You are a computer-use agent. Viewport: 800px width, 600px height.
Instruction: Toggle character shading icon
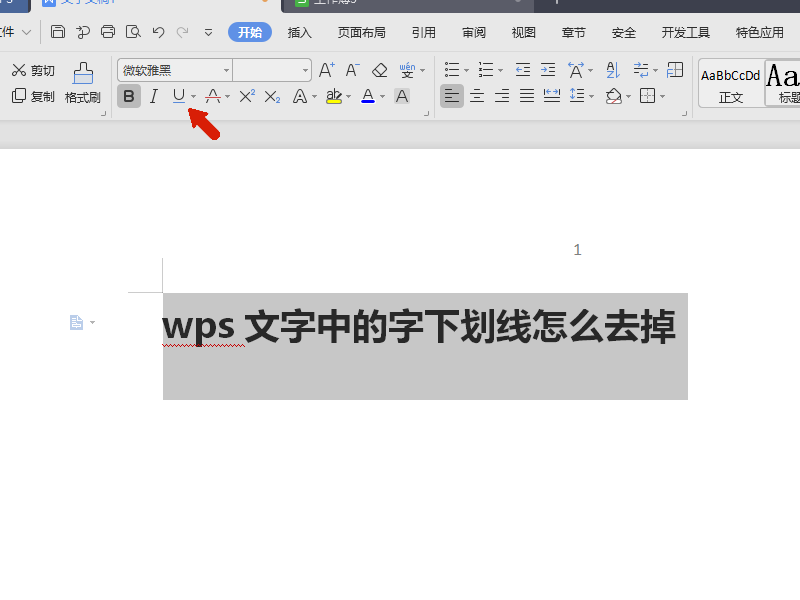tap(402, 96)
